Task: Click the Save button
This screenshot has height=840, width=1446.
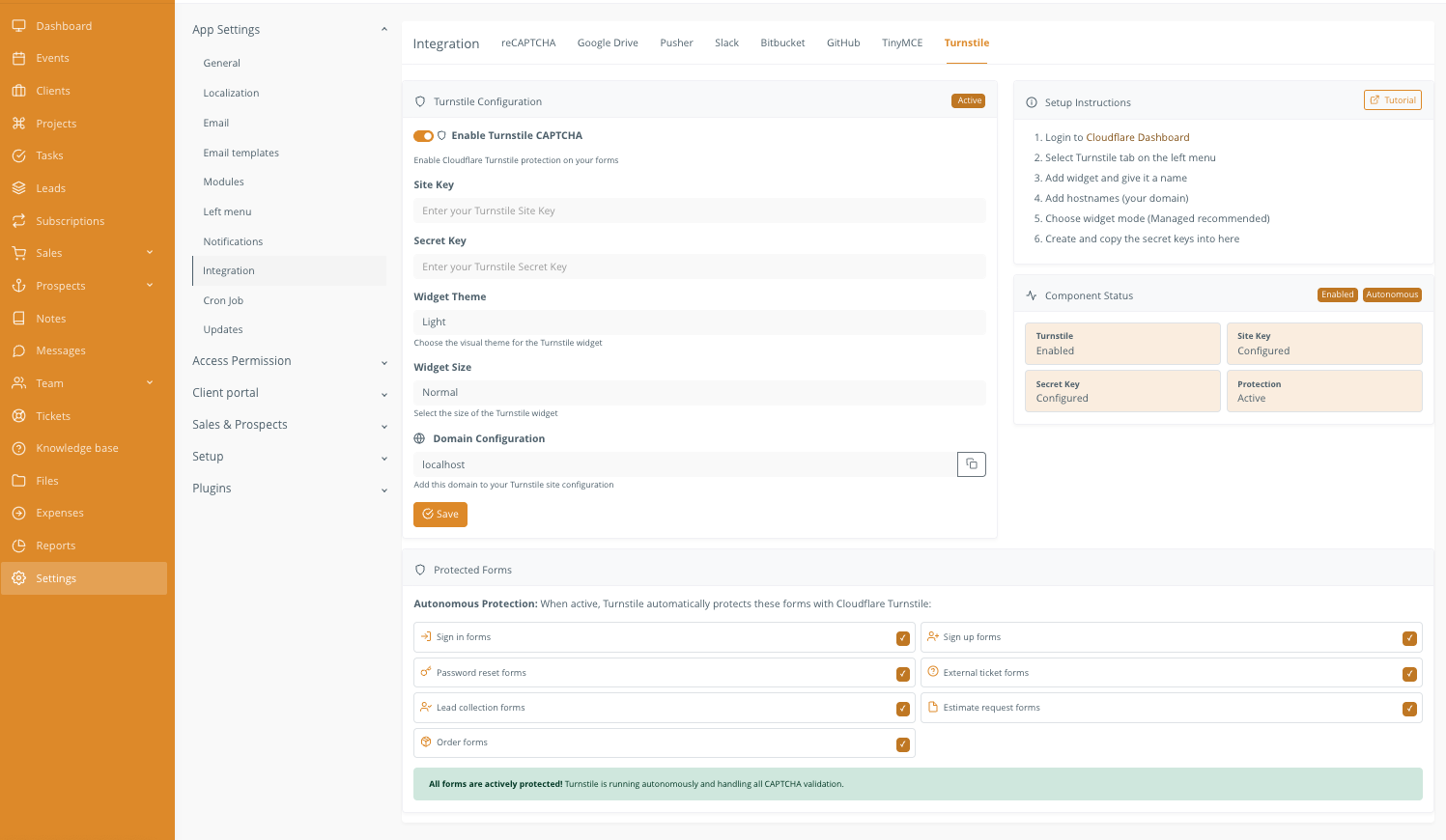Action: coord(439,514)
